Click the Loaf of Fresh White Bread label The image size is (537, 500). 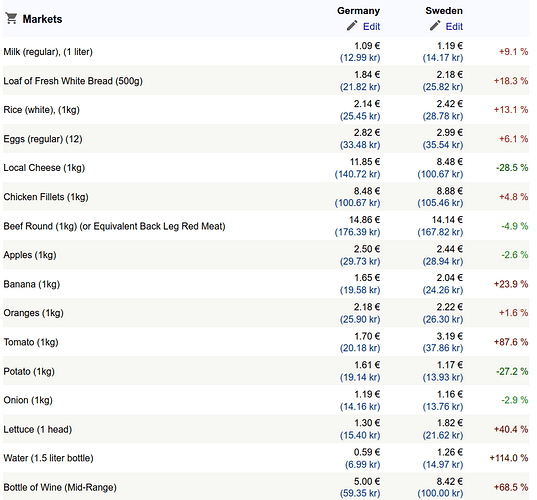click(x=73, y=81)
